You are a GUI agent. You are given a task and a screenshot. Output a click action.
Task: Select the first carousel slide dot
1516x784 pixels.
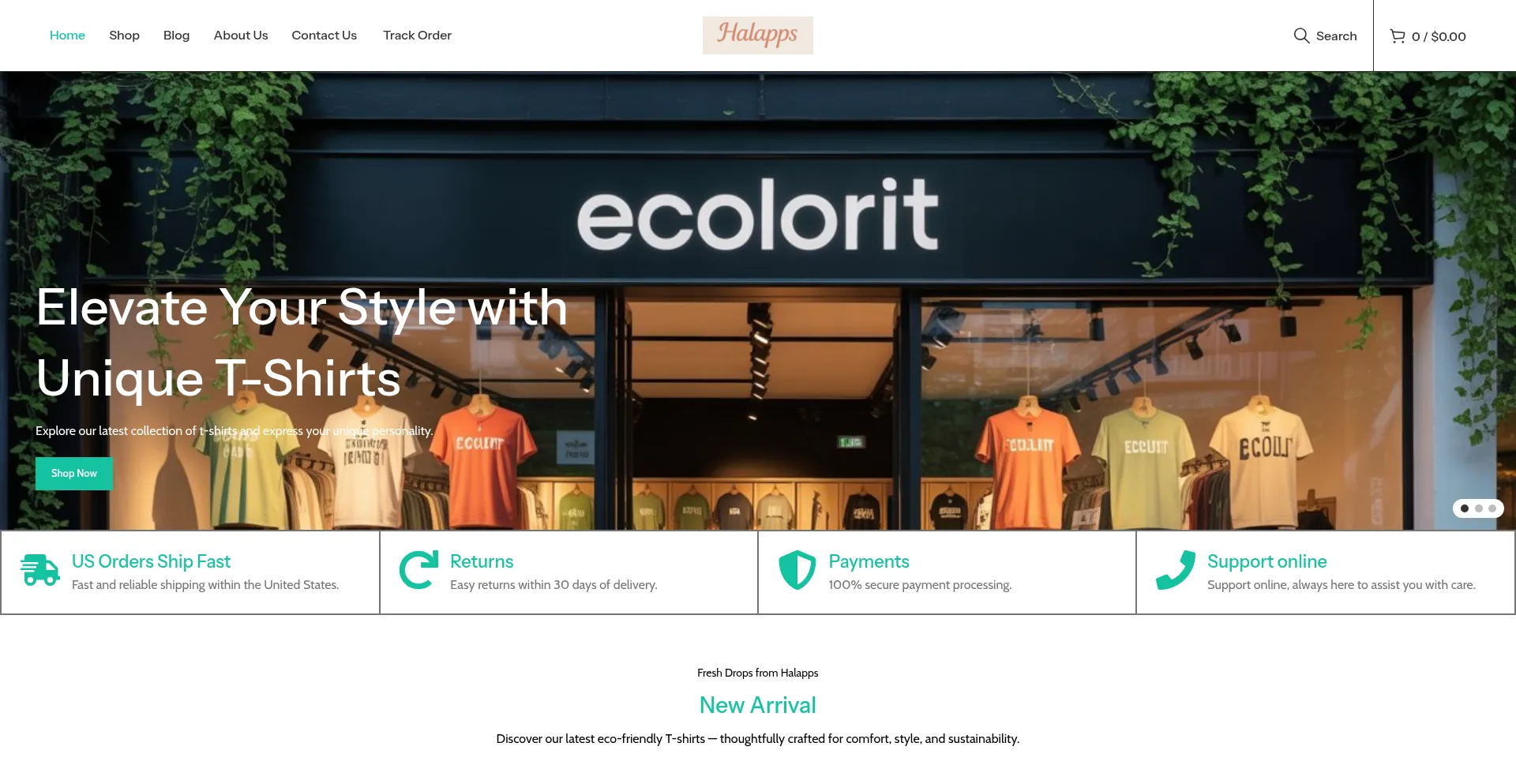point(1465,508)
